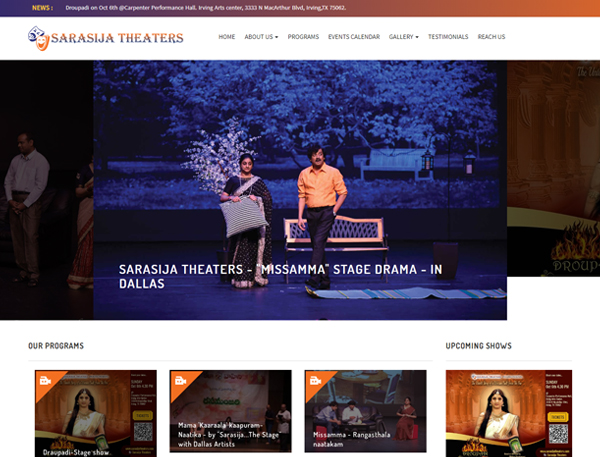Open the Events Calendar page
Screen dimensions: 600x457
click(x=354, y=37)
